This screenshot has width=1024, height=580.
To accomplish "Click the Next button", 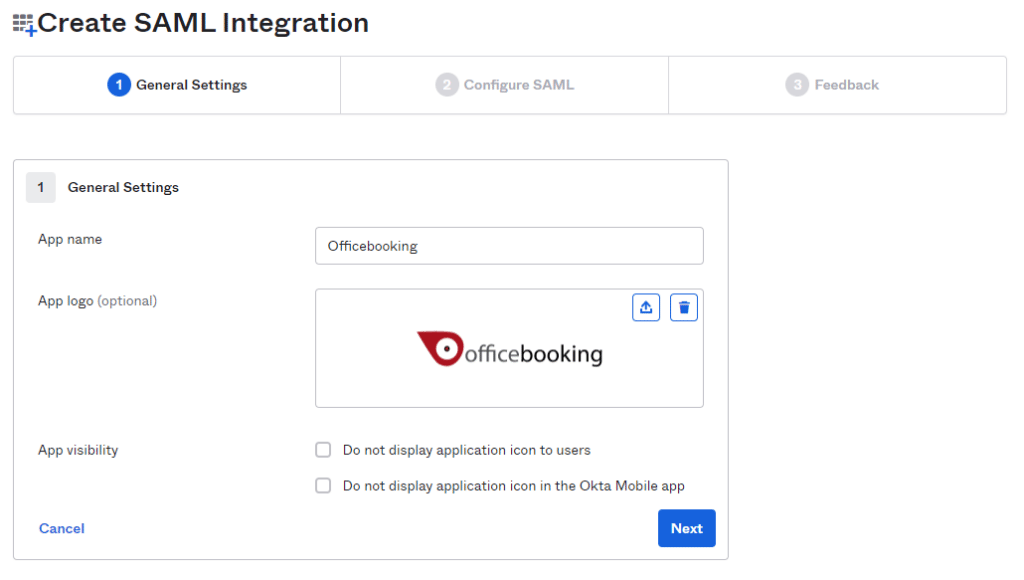I will (x=686, y=528).
